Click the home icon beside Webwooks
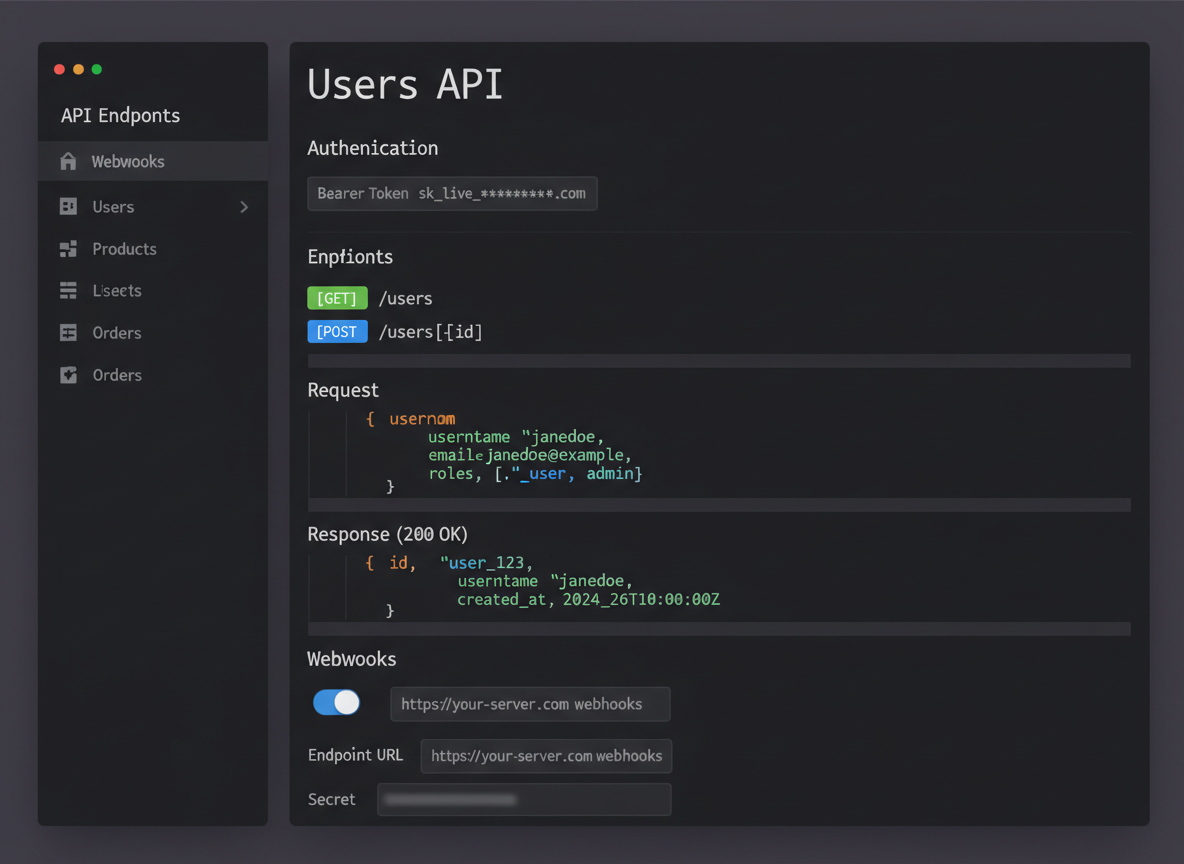The width and height of the screenshot is (1184, 864). click(68, 161)
